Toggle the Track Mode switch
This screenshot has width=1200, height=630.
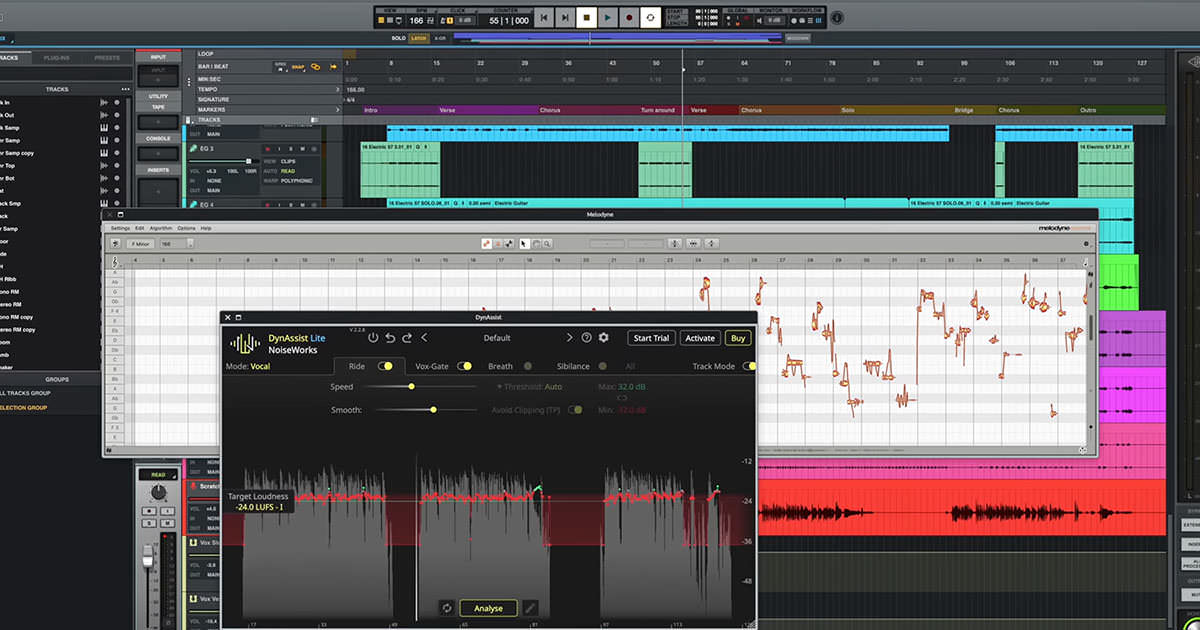748,366
